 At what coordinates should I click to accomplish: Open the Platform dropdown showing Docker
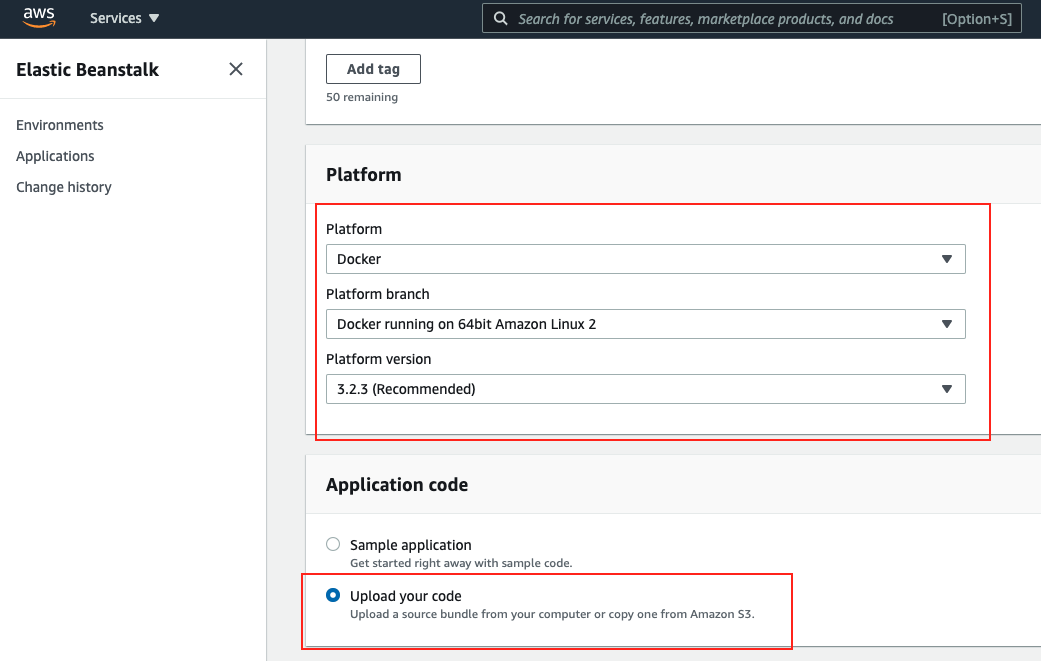click(x=645, y=259)
